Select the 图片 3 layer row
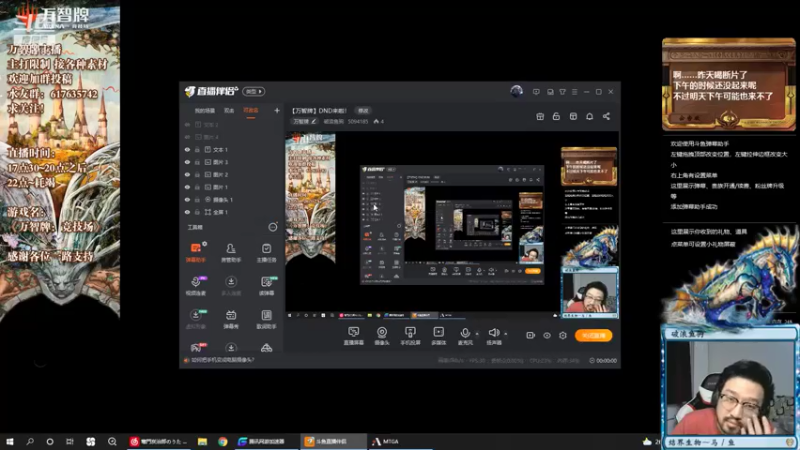 pyautogui.click(x=232, y=162)
